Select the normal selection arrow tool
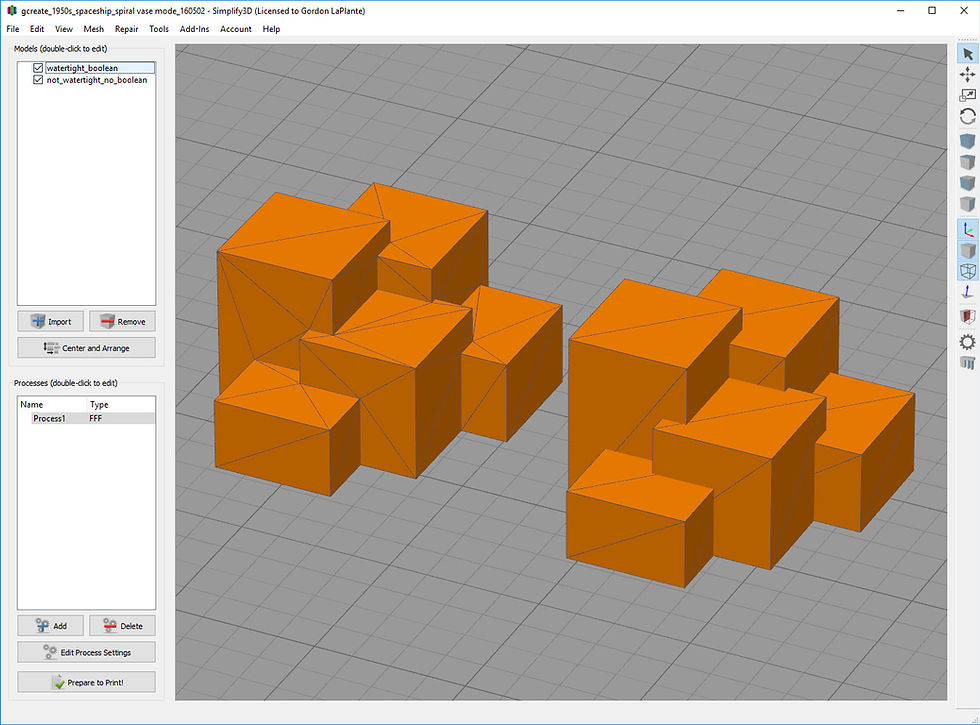 click(x=968, y=54)
